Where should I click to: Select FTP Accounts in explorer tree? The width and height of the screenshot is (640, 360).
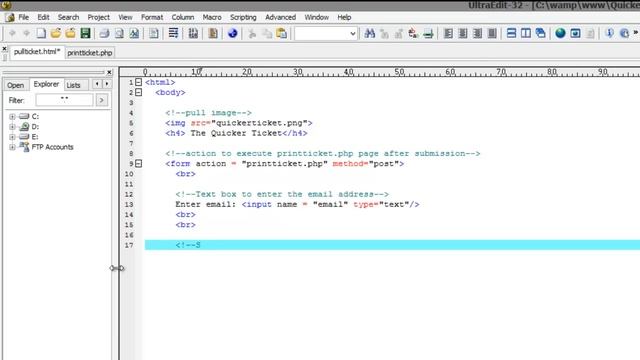click(52, 147)
